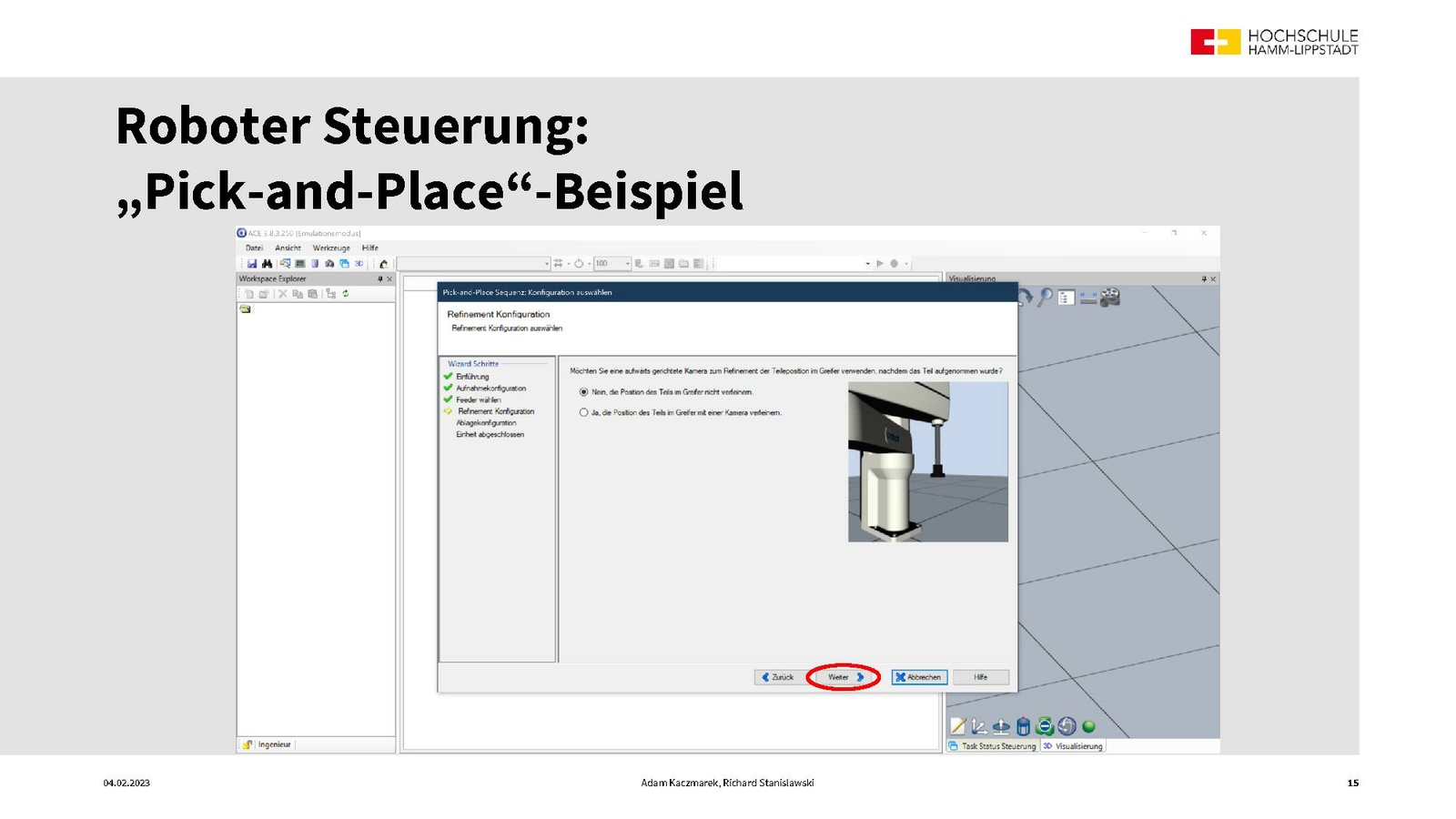Select 'Nein, die Position nicht verfeinern' option
The width and height of the screenshot is (1456, 819).
coord(584,392)
